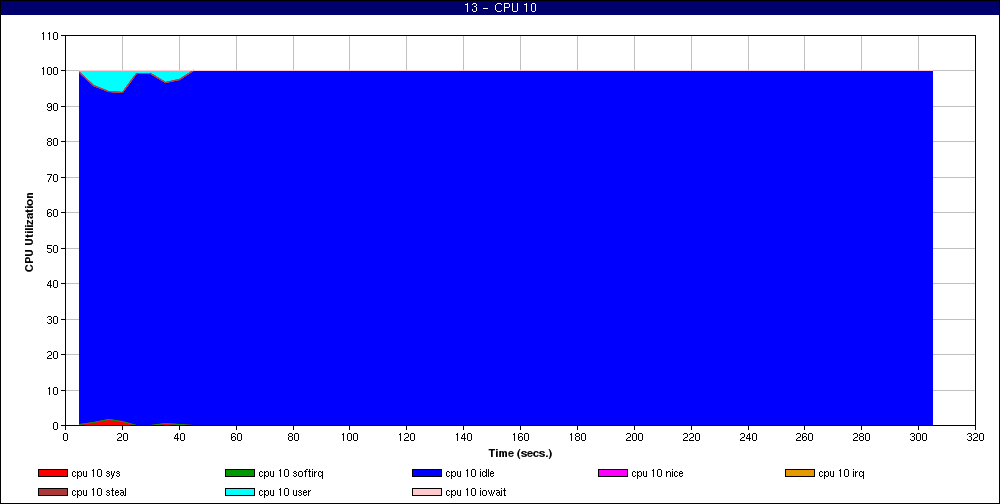Click the "Time (secs.)" x-axis label
Viewport: 1000px width, 504px height.
click(520, 453)
